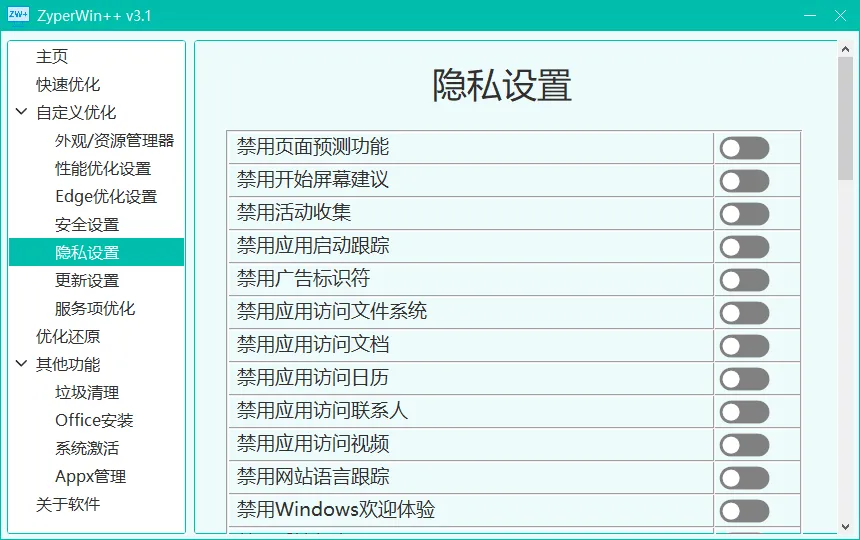
Task: Select 快速优化 in the sidebar
Action: (x=68, y=85)
